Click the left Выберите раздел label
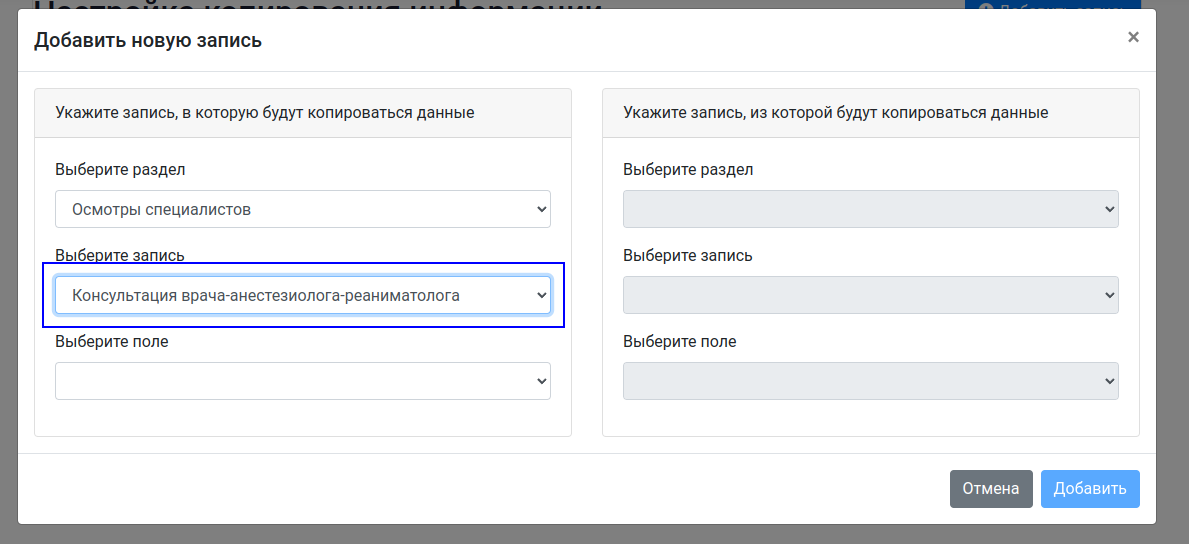This screenshot has height=544, width=1189. click(120, 169)
